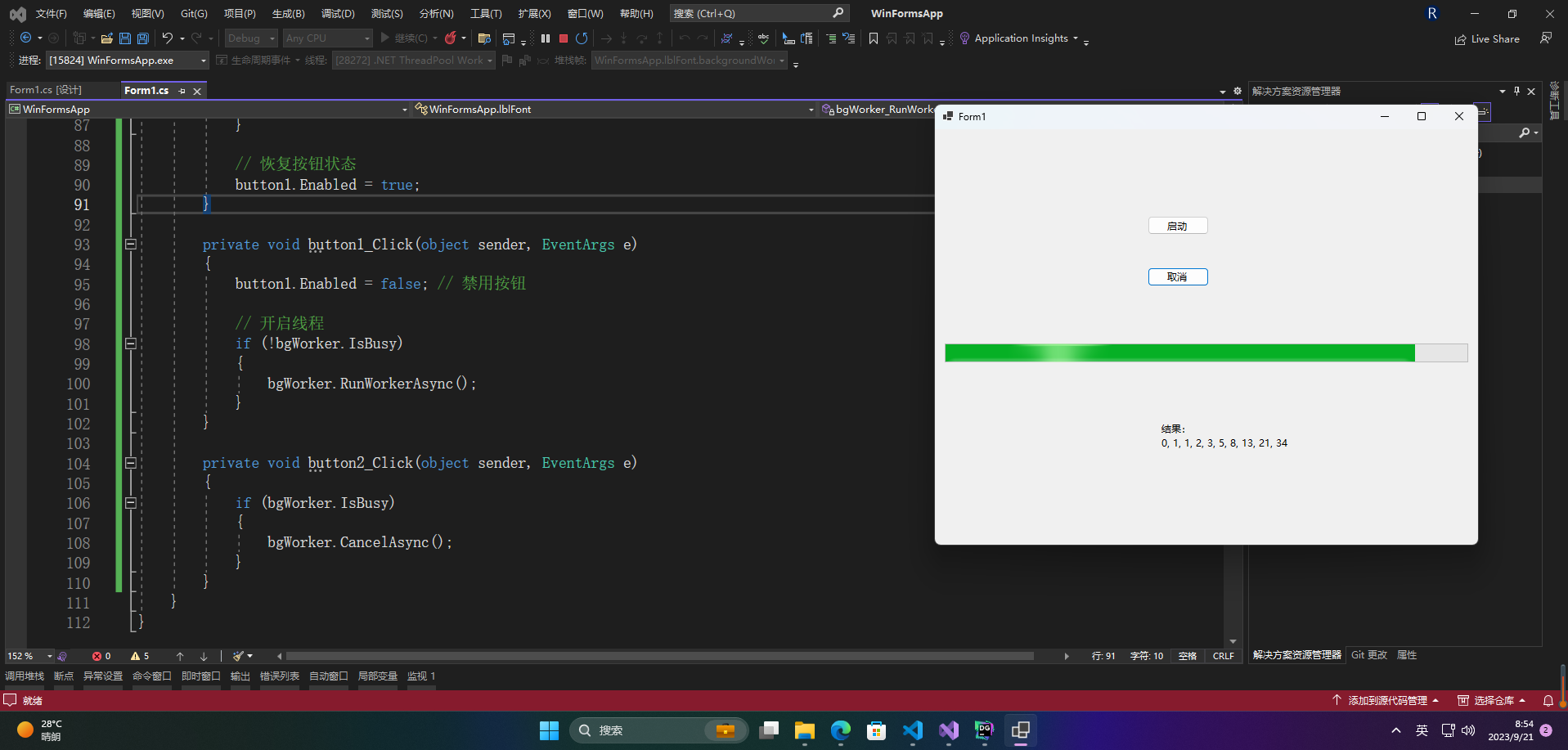The height and width of the screenshot is (750, 1568).
Task: Close the Form1.cs tab
Action: pyautogui.click(x=197, y=91)
